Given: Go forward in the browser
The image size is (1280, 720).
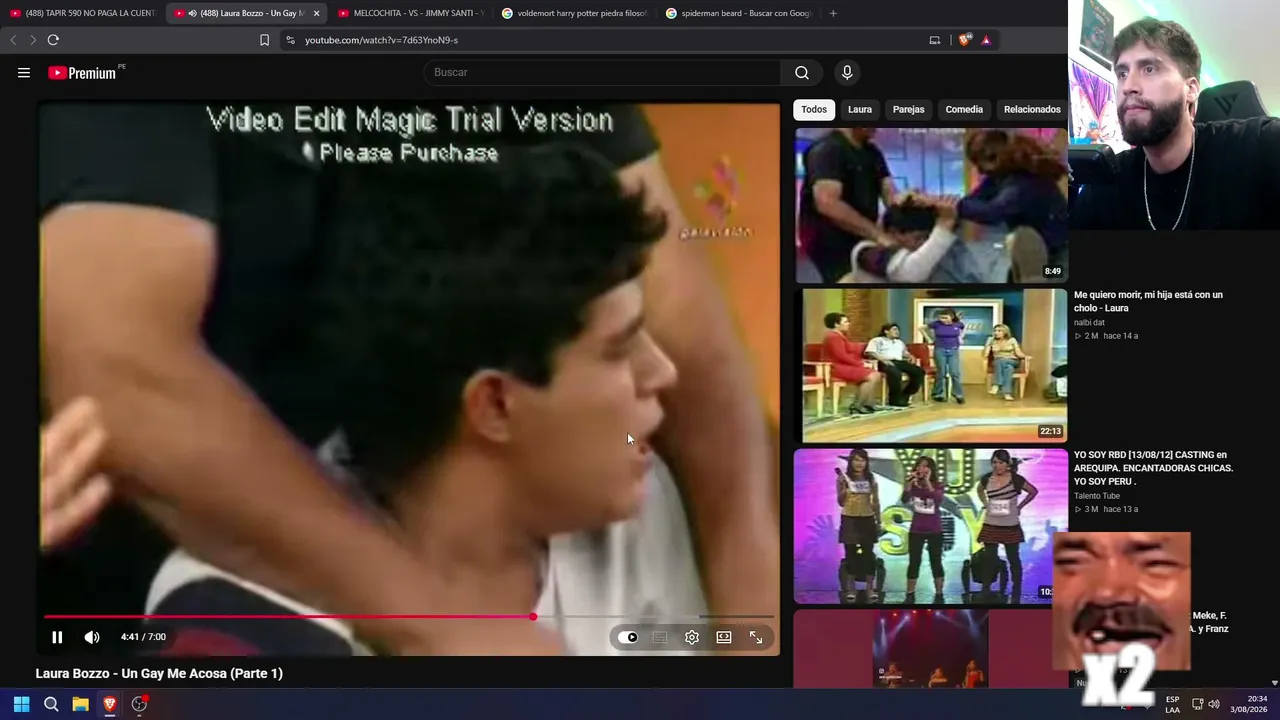Looking at the screenshot, I should 33,40.
